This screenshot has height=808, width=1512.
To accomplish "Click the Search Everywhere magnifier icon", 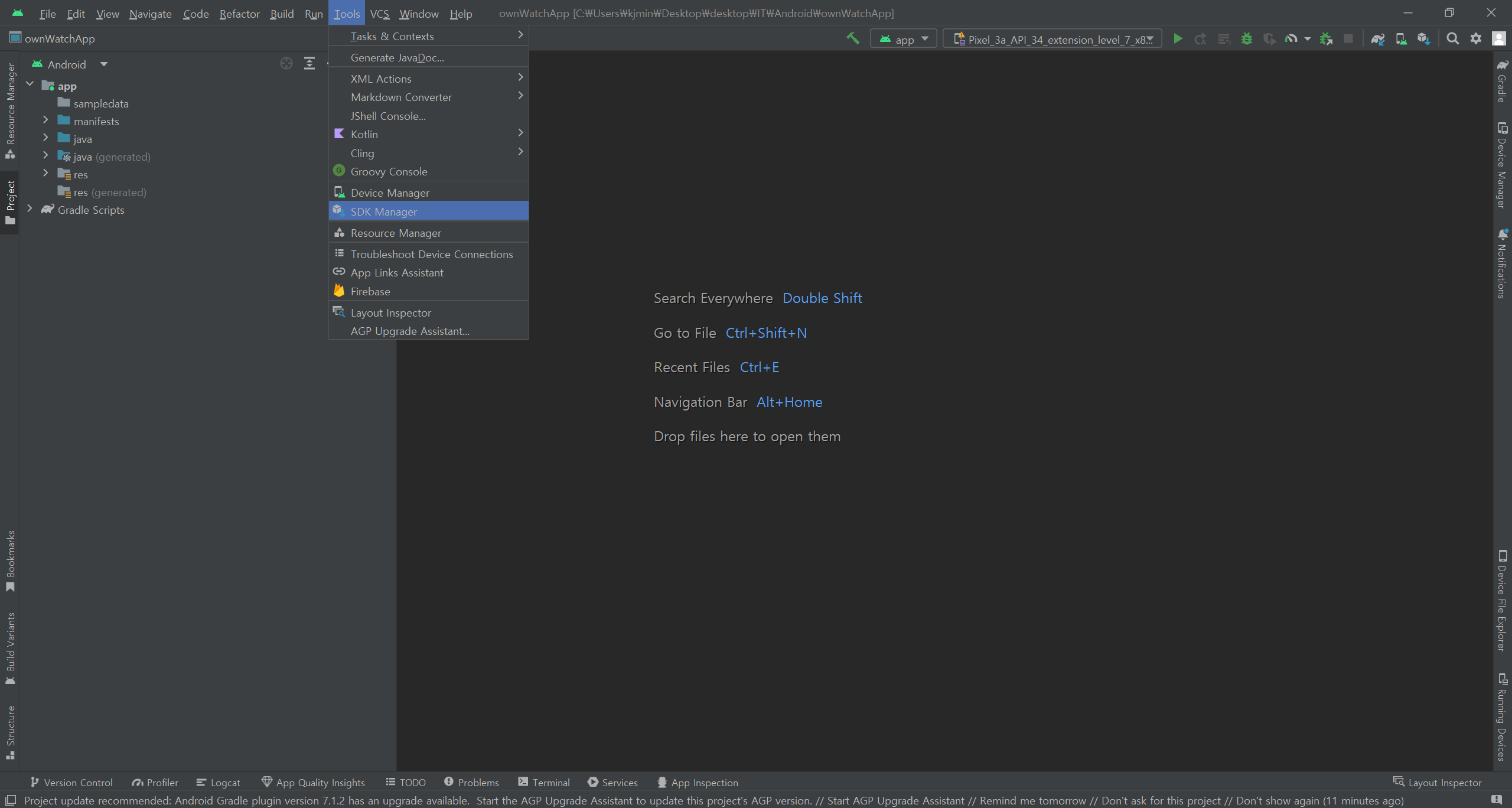I will tap(1453, 39).
